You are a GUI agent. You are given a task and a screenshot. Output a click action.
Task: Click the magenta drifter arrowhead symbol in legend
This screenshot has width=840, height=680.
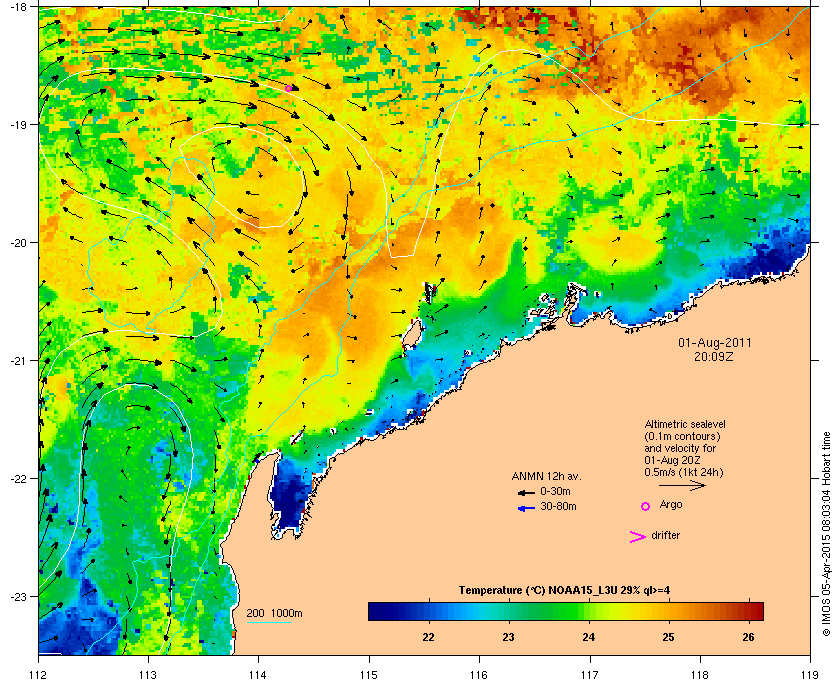click(x=637, y=537)
